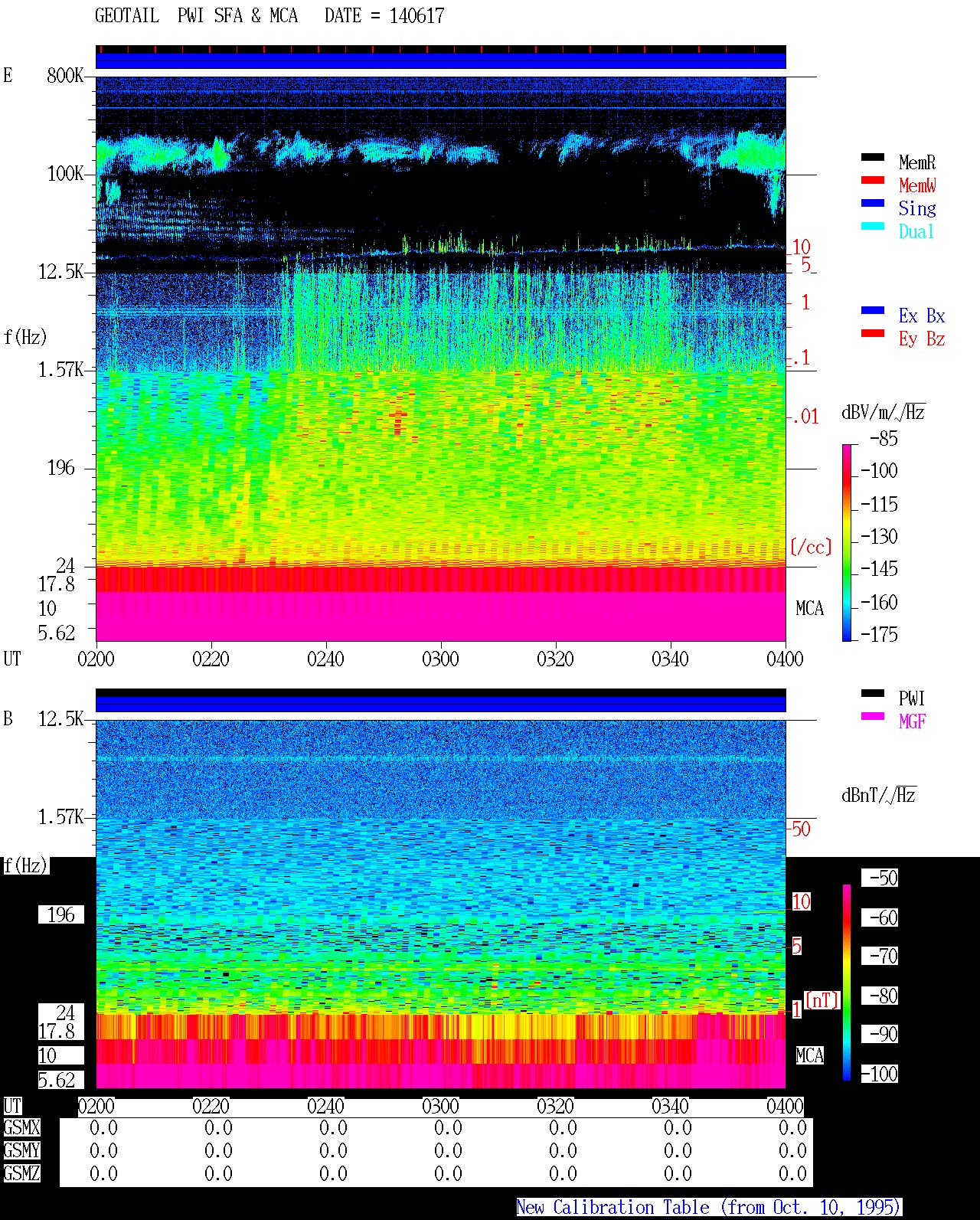This screenshot has width=980, height=1220.
Task: Click the magenta MGF legend swatch
Action: click(873, 716)
